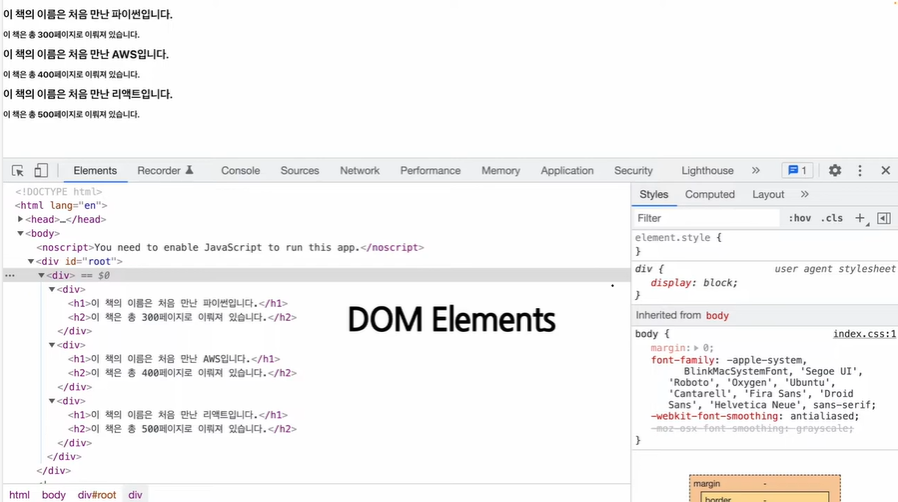
Task: Click body in the breadcrumb bar
Action: point(54,495)
